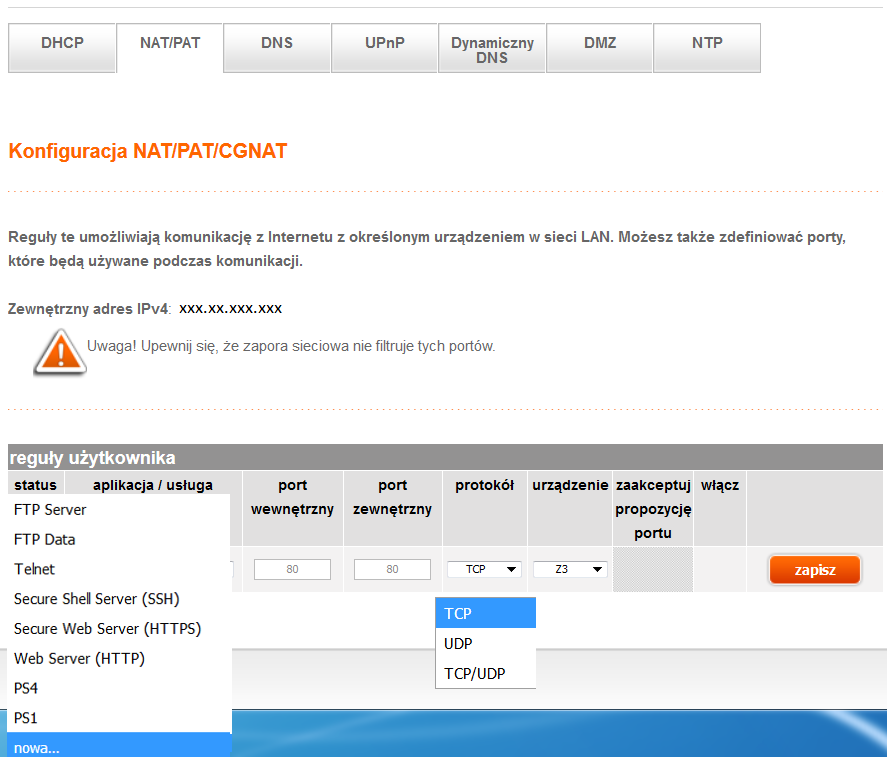The image size is (887, 757).
Task: Click the port zewnętrzny input field
Action: click(391, 568)
